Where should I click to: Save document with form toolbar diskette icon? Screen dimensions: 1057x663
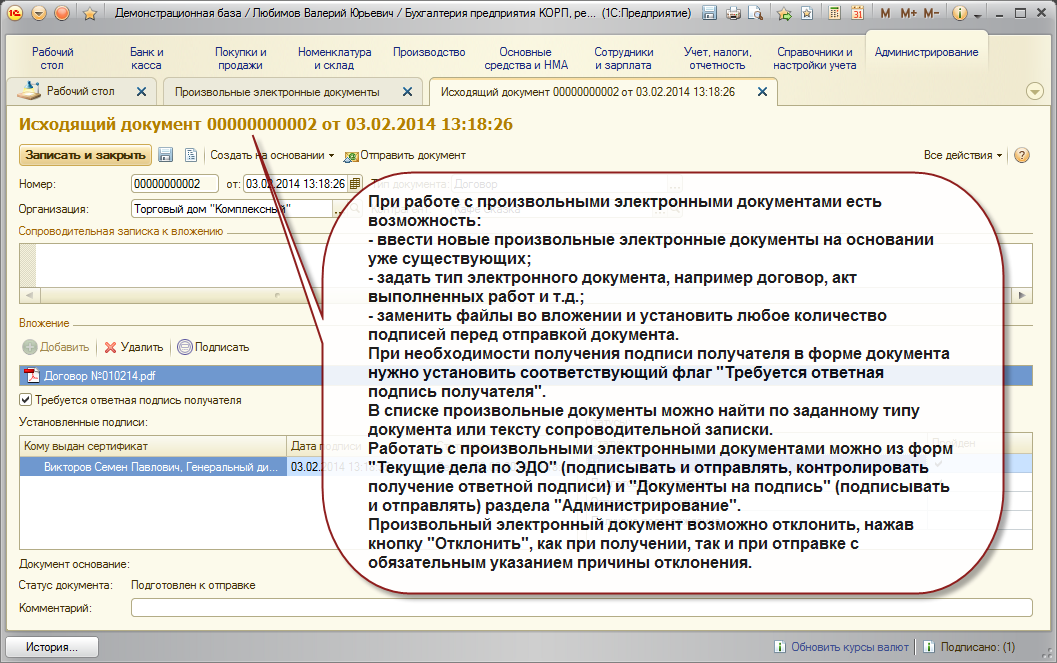coord(166,155)
